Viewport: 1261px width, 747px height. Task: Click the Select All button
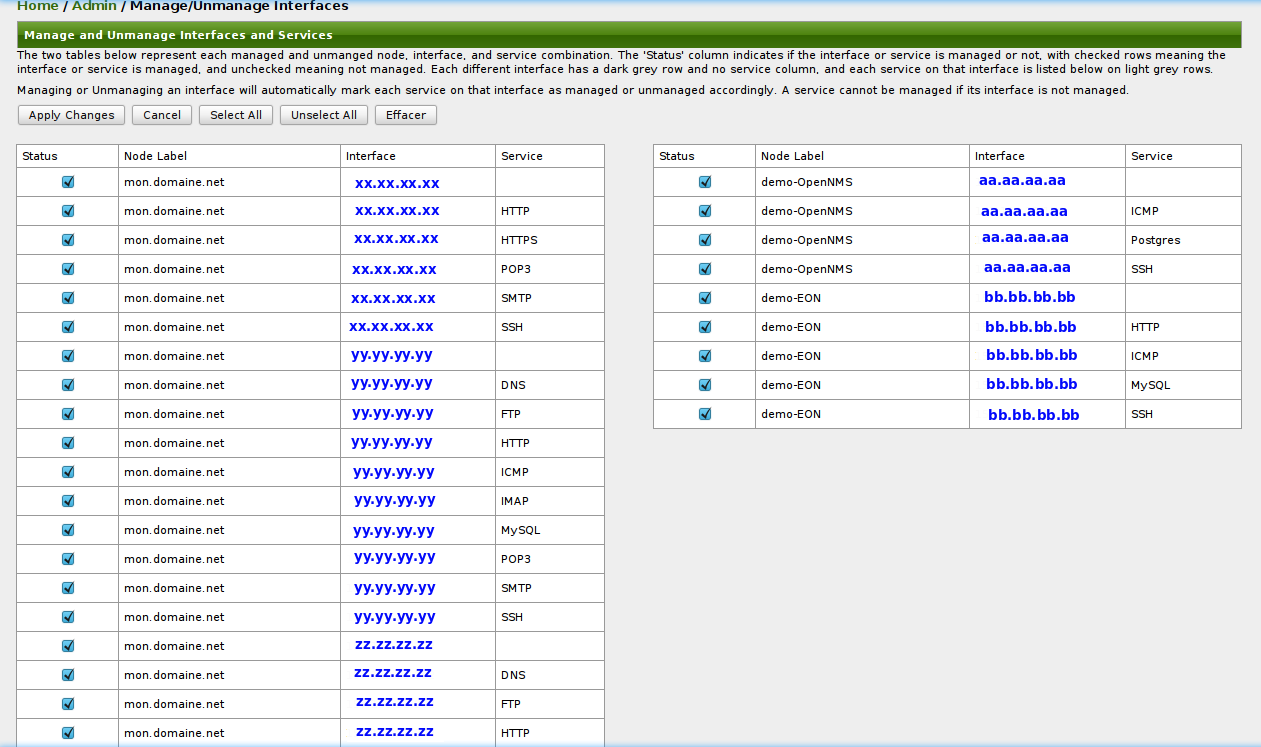236,115
